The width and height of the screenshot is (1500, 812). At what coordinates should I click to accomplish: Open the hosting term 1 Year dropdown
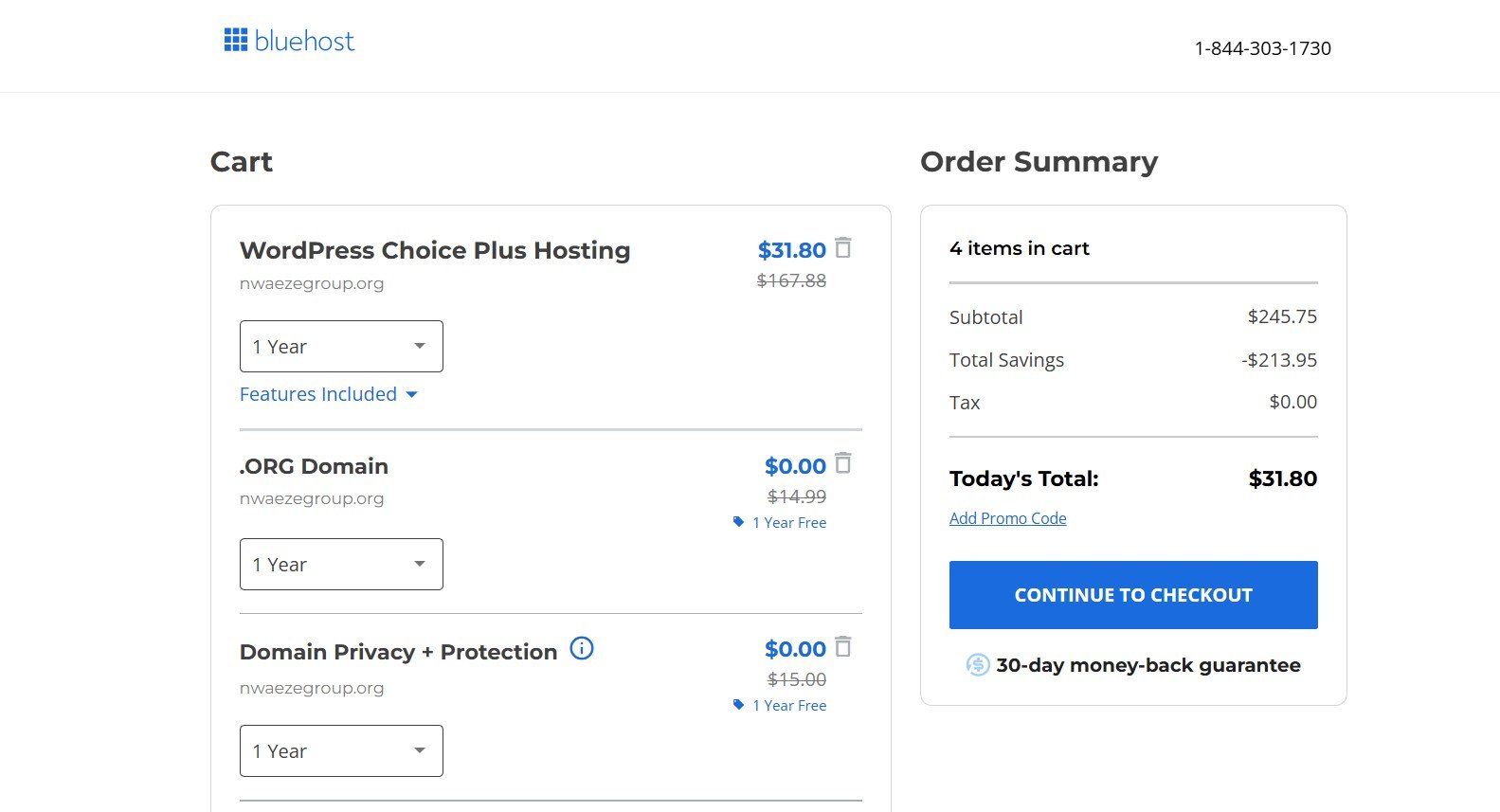[x=341, y=347]
